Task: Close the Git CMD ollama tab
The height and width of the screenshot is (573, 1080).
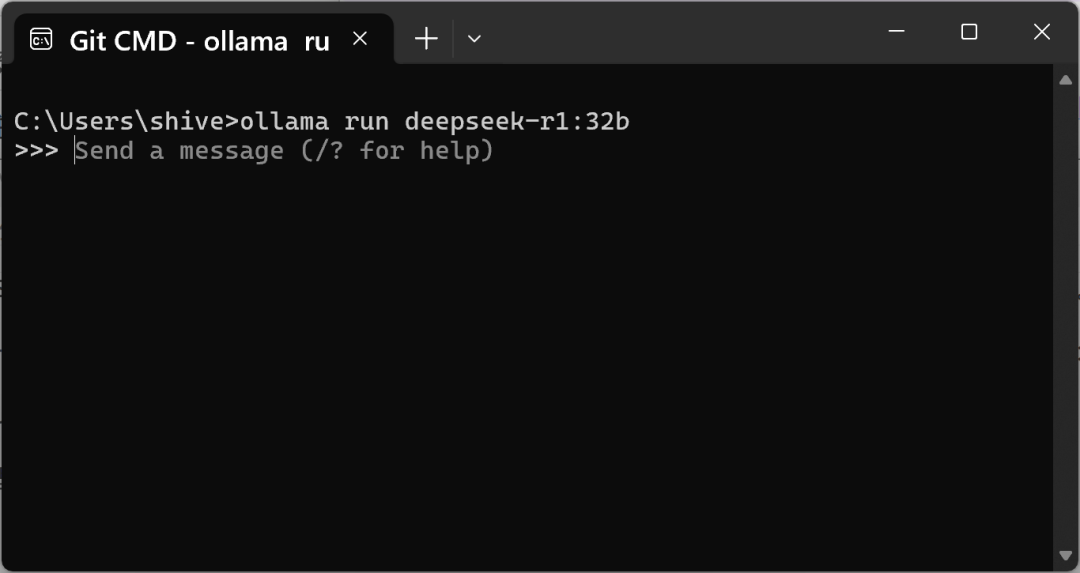Action: 360,39
